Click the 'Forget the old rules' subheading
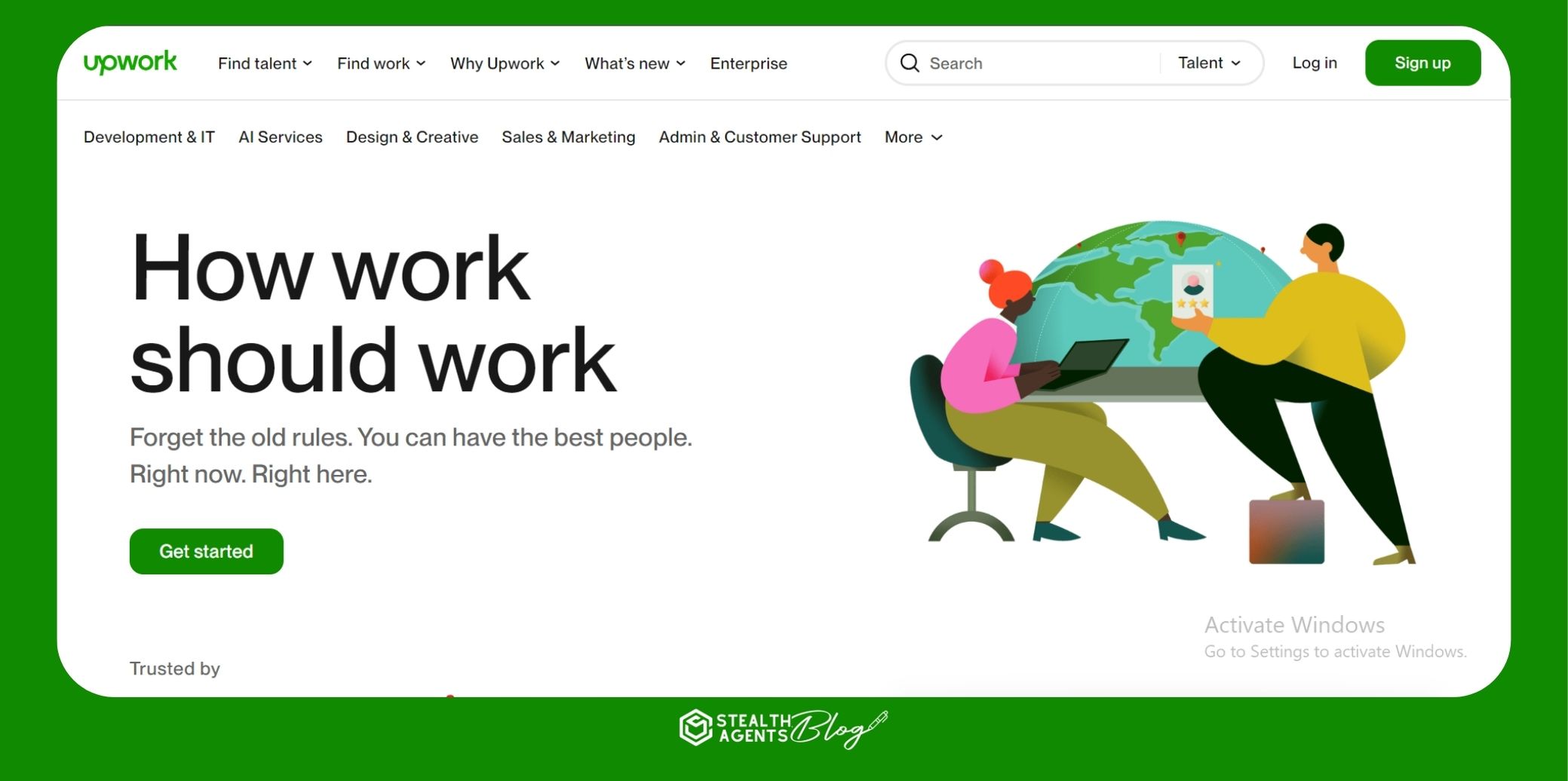Viewport: 1568px width, 781px height. tap(411, 455)
